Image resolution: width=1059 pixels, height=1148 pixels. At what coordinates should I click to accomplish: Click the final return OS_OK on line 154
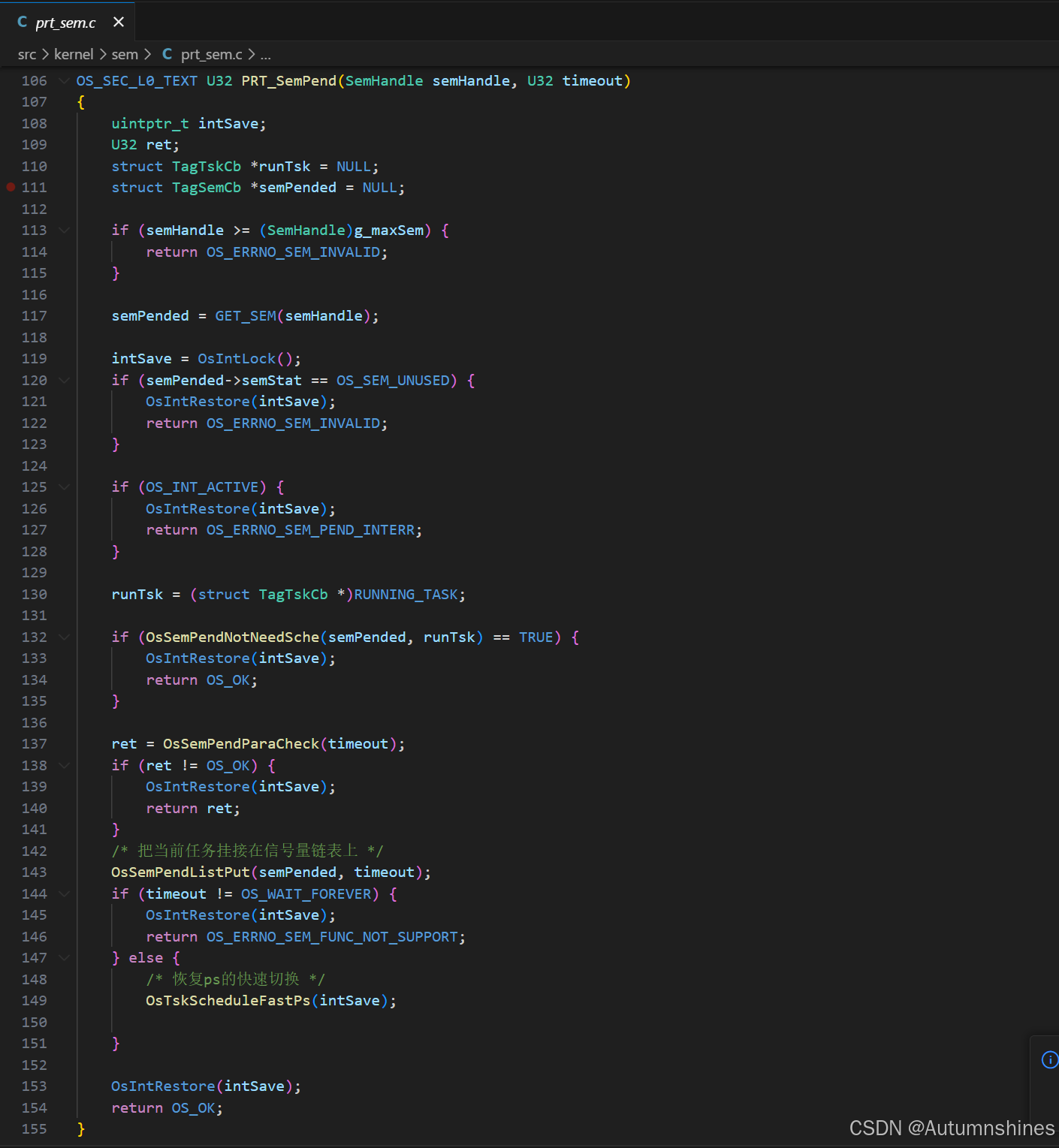pyautogui.click(x=167, y=1107)
